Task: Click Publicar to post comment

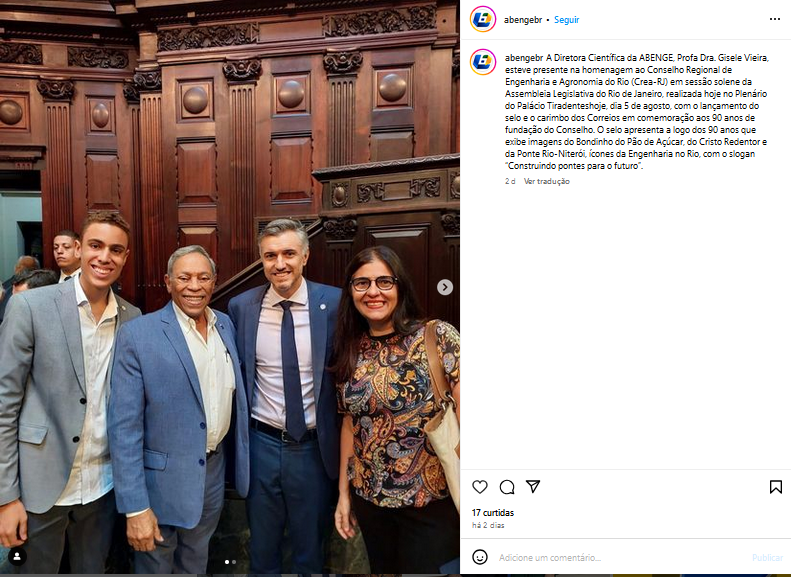Action: [767, 557]
